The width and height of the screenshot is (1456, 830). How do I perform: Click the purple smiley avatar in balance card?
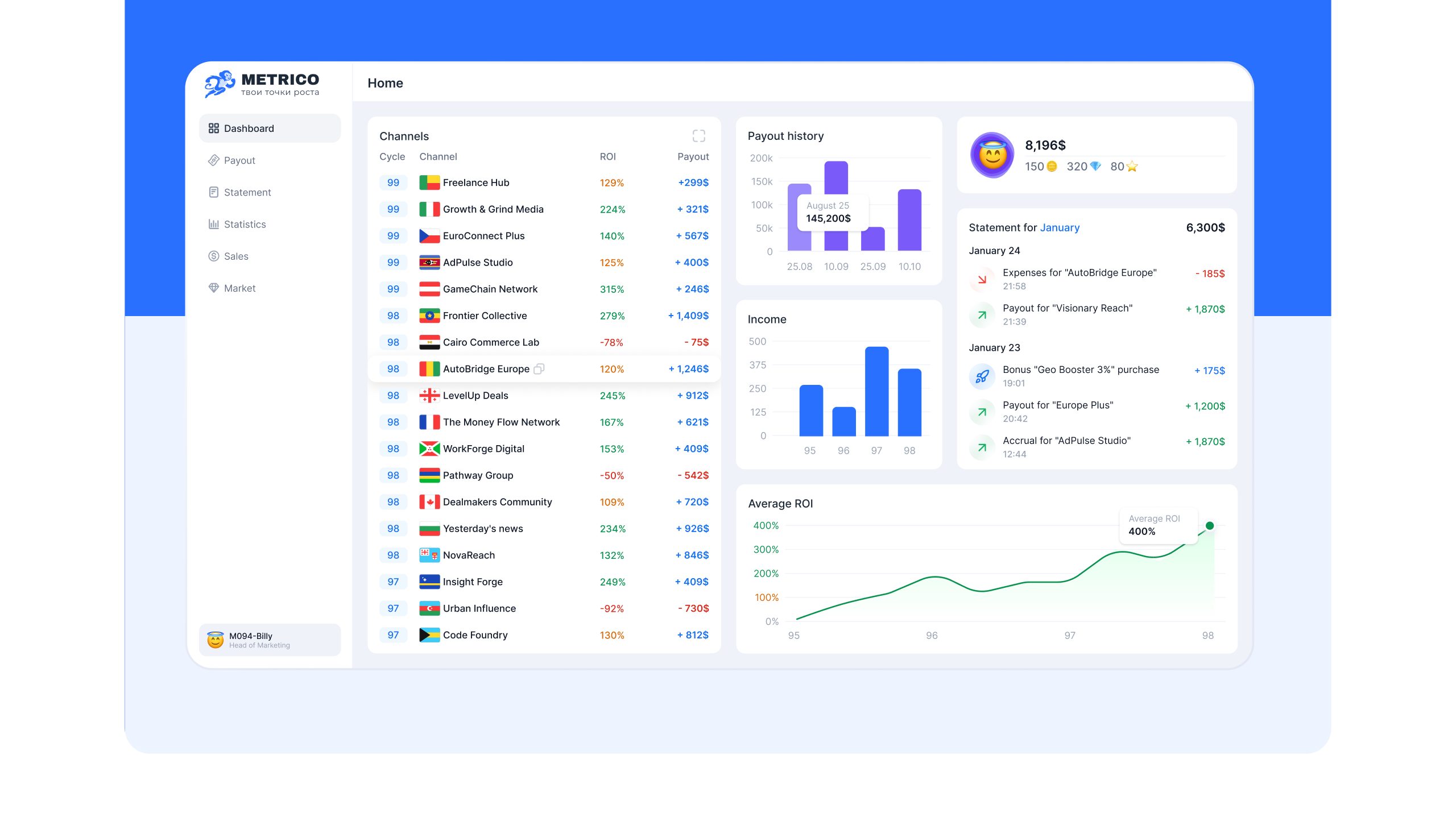point(992,155)
